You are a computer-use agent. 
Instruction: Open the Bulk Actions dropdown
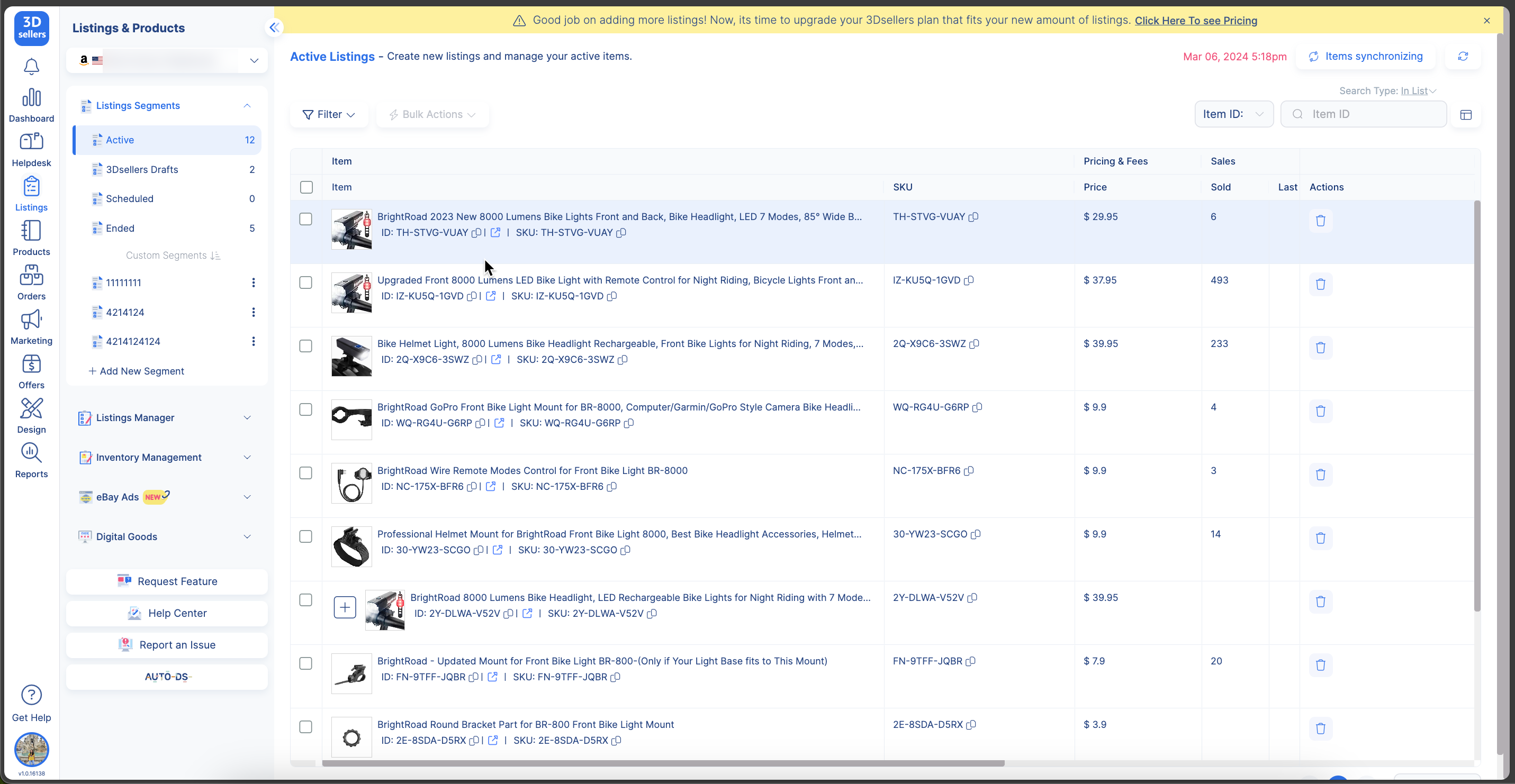pyautogui.click(x=432, y=115)
